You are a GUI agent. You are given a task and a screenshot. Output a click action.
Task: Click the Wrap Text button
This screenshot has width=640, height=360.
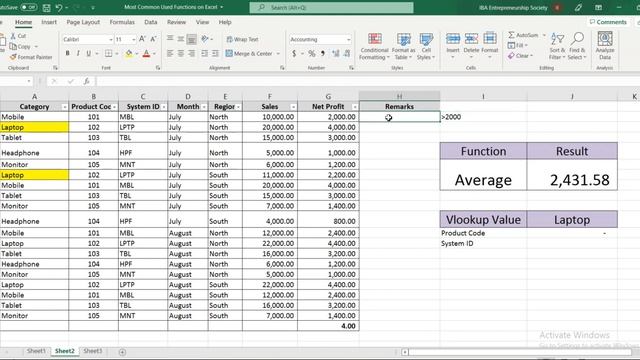(x=242, y=39)
